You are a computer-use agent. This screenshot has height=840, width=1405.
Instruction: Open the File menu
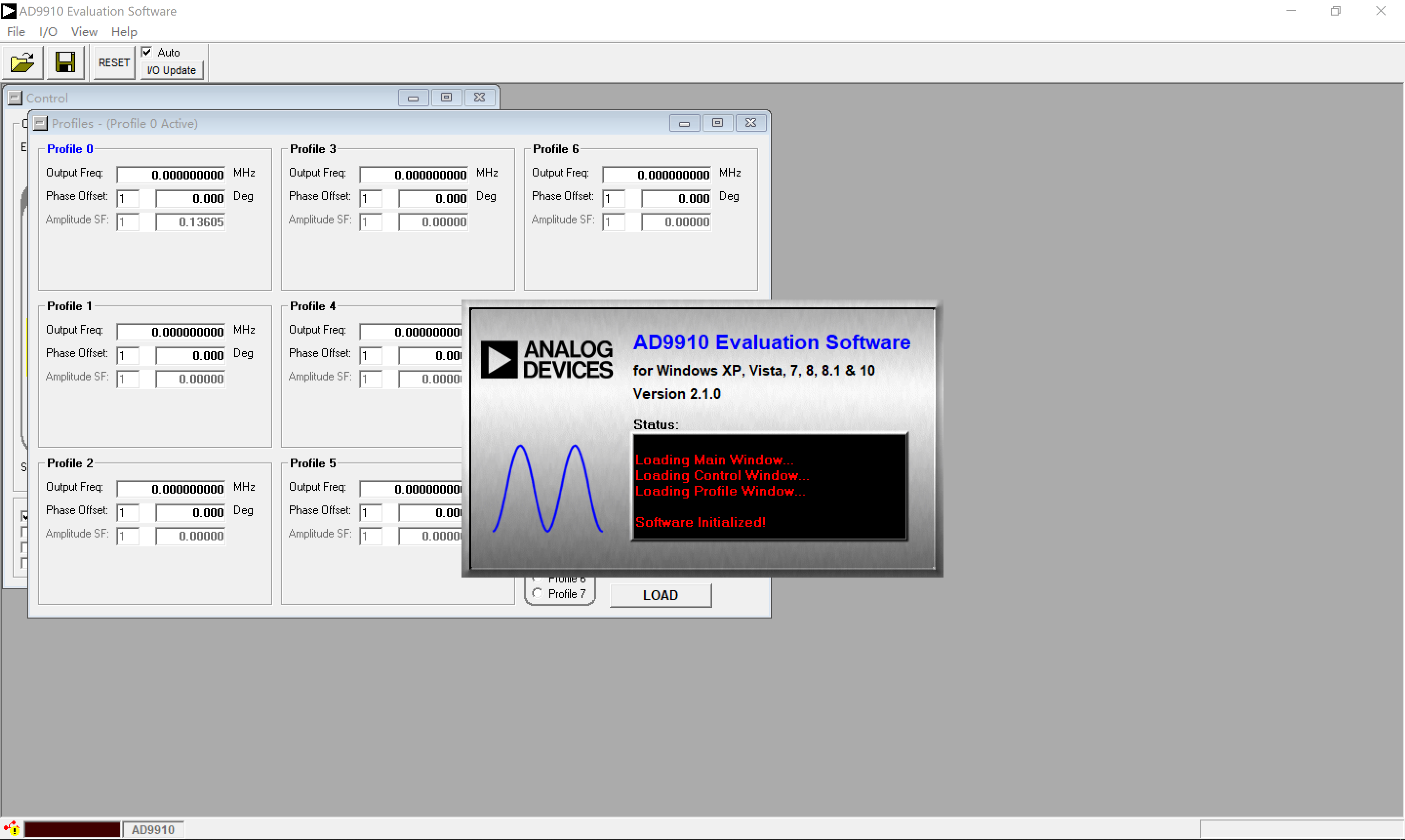[16, 32]
